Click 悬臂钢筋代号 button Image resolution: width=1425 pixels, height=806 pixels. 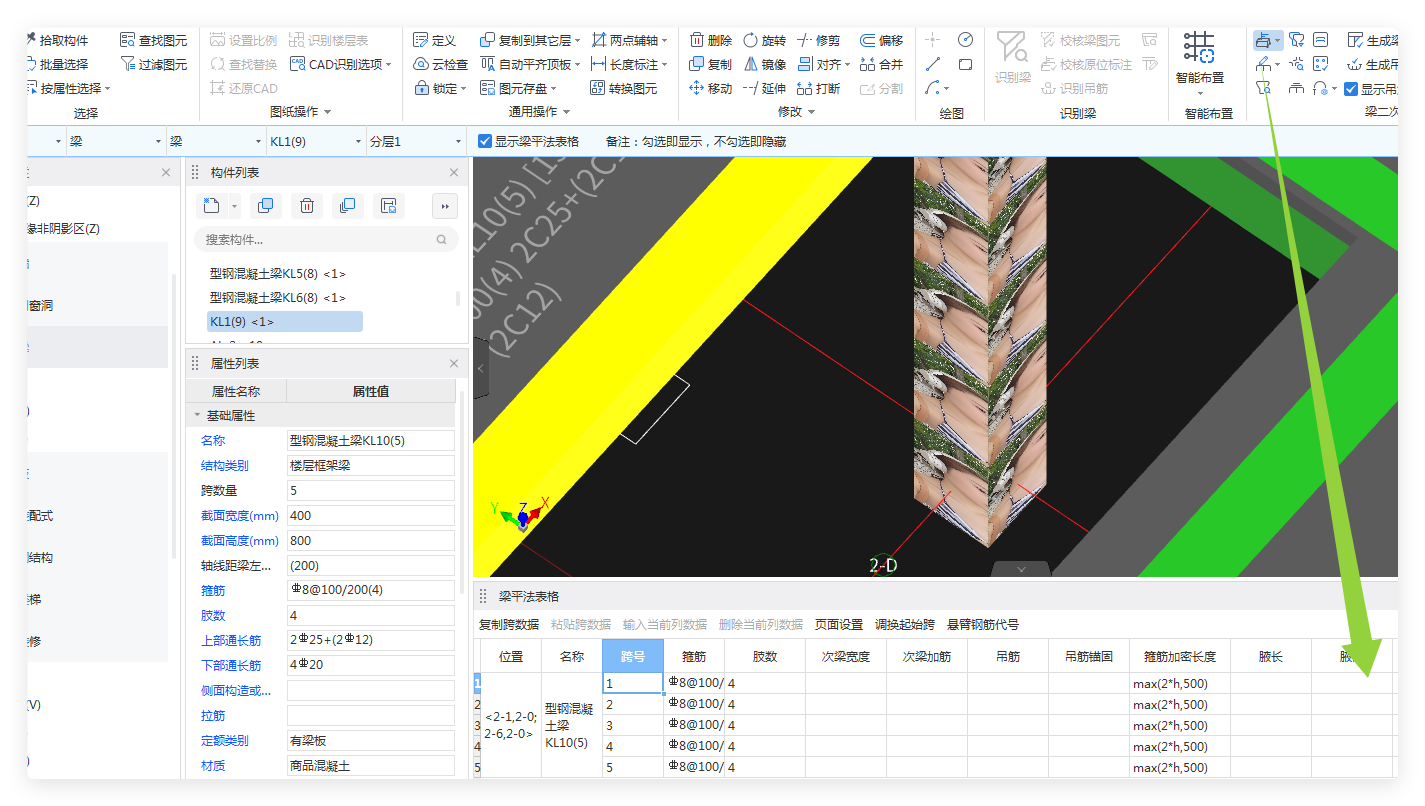983,624
